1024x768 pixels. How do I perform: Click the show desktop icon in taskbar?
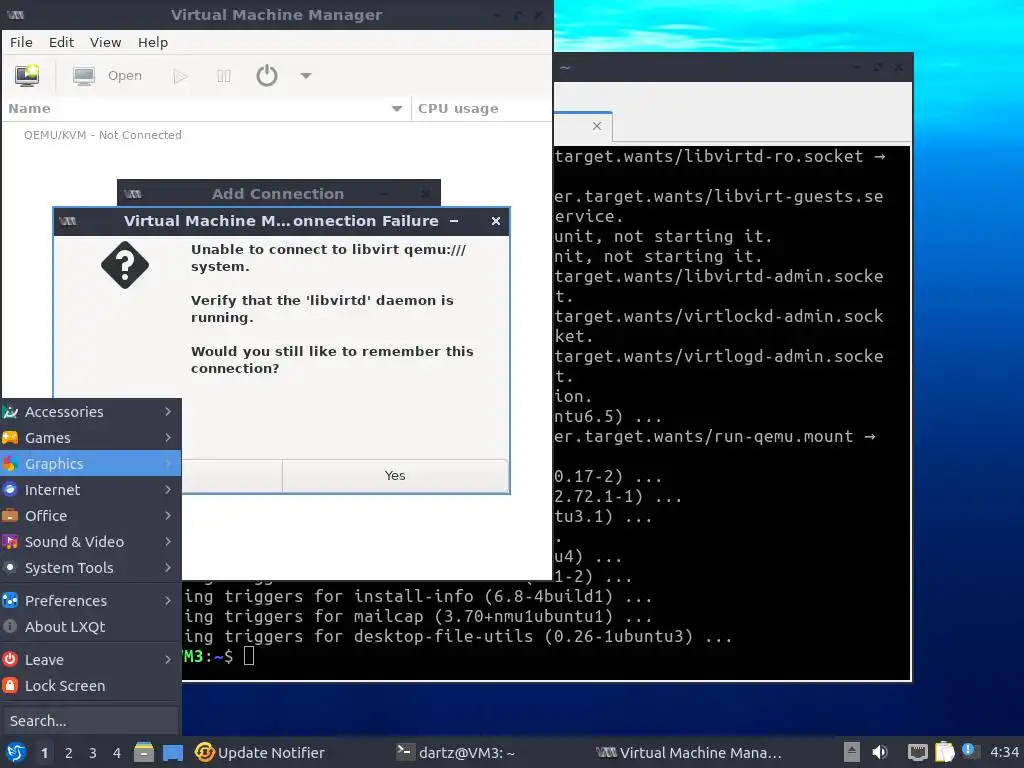[x=173, y=753]
